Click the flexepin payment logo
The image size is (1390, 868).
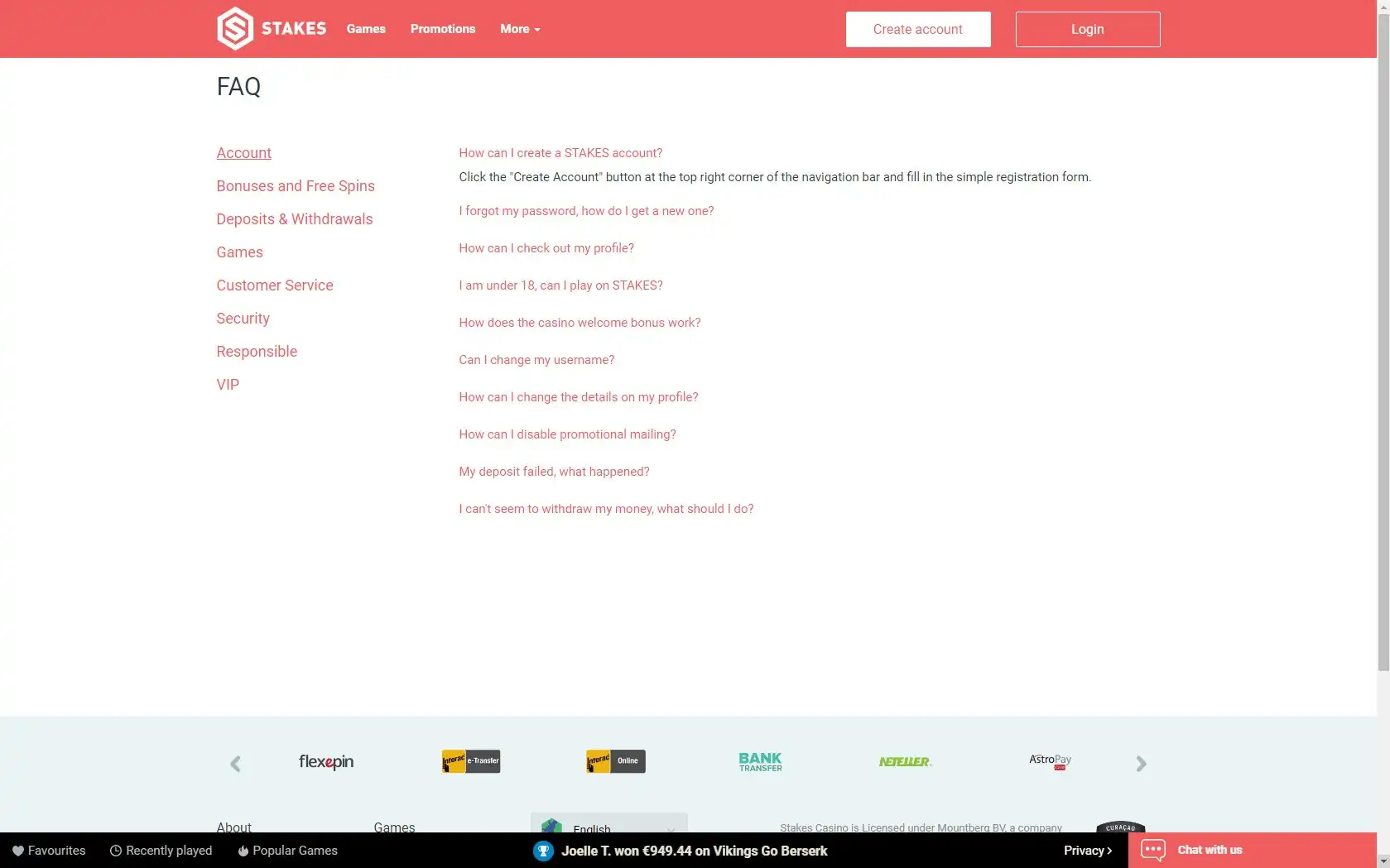(325, 762)
